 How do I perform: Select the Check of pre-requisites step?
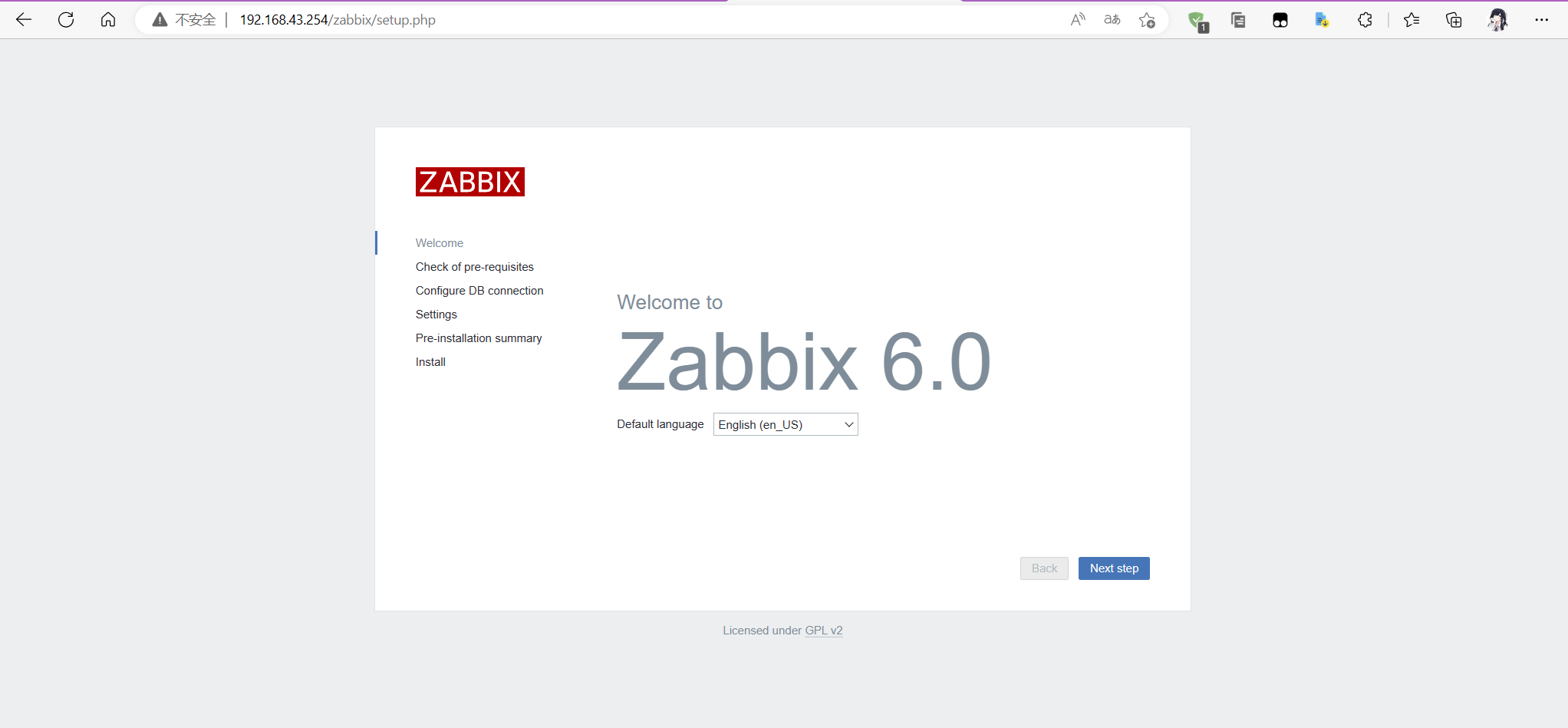point(474,266)
